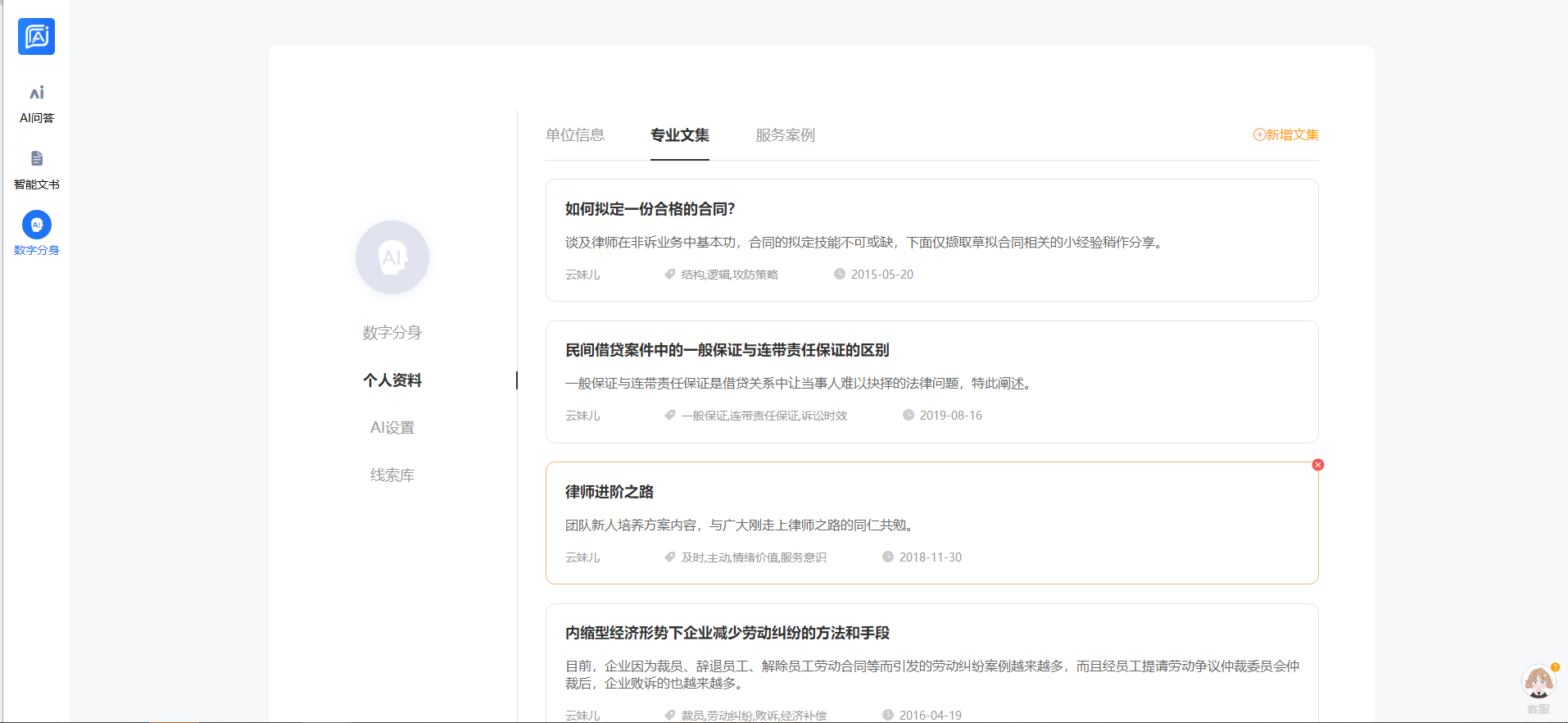Switch to the 服务案例 tab
The height and width of the screenshot is (723, 1568).
pyautogui.click(x=785, y=135)
